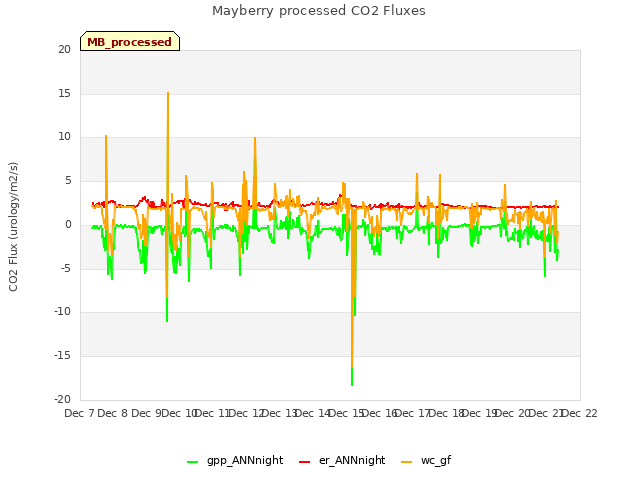Toggle the wc_gf legend entry
Screen dimensions: 640x480
click(426, 460)
